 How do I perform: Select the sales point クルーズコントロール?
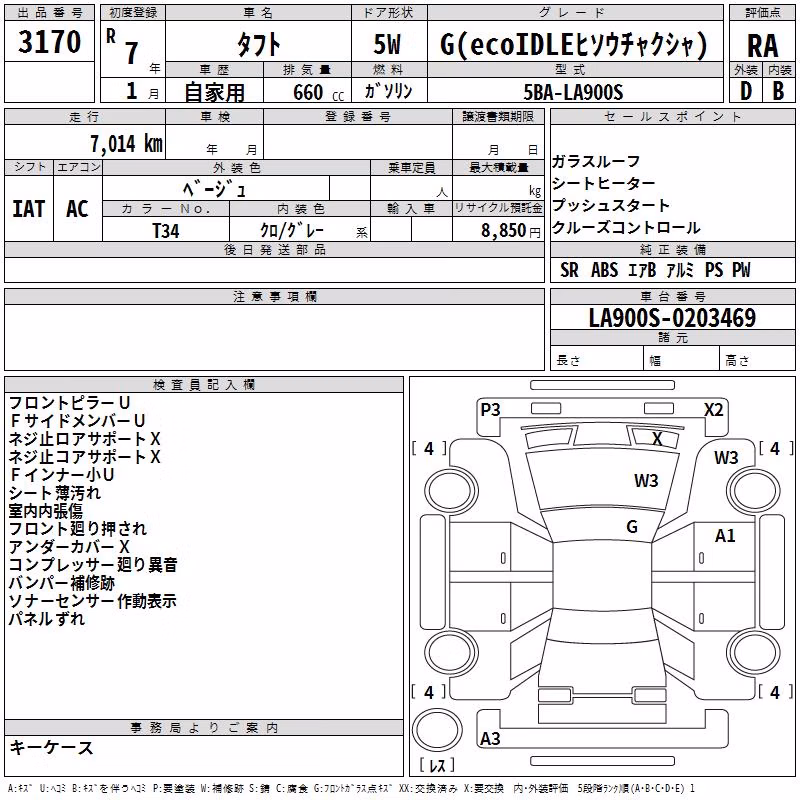point(626,228)
